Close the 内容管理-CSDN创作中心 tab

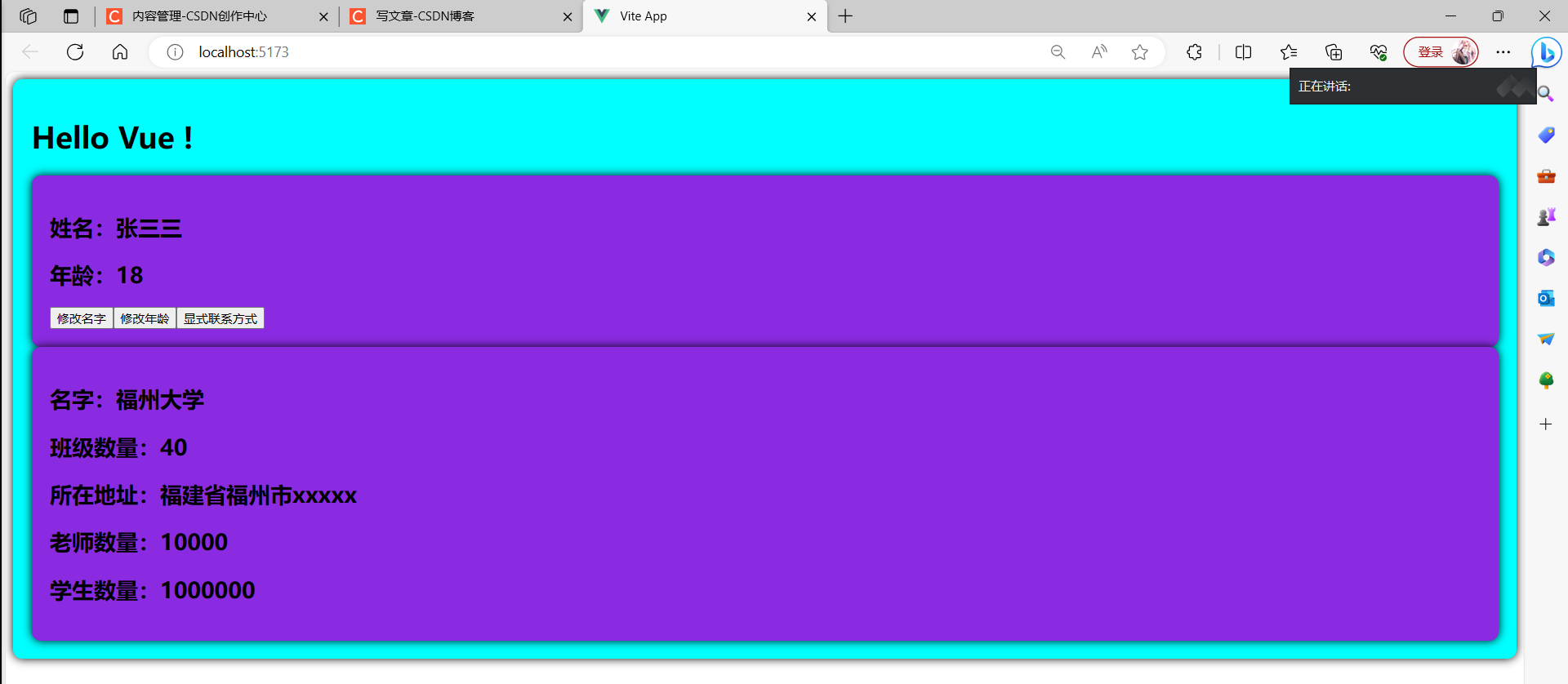(323, 16)
